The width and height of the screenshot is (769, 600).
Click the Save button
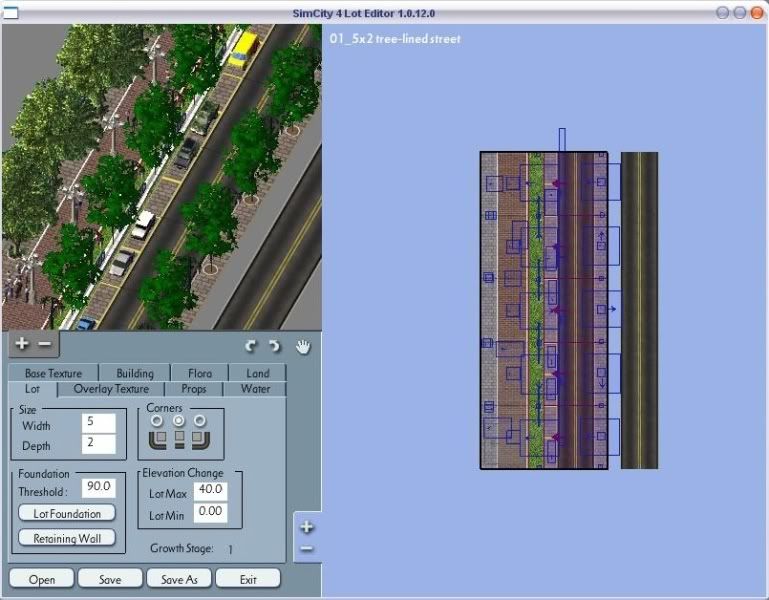(x=110, y=579)
